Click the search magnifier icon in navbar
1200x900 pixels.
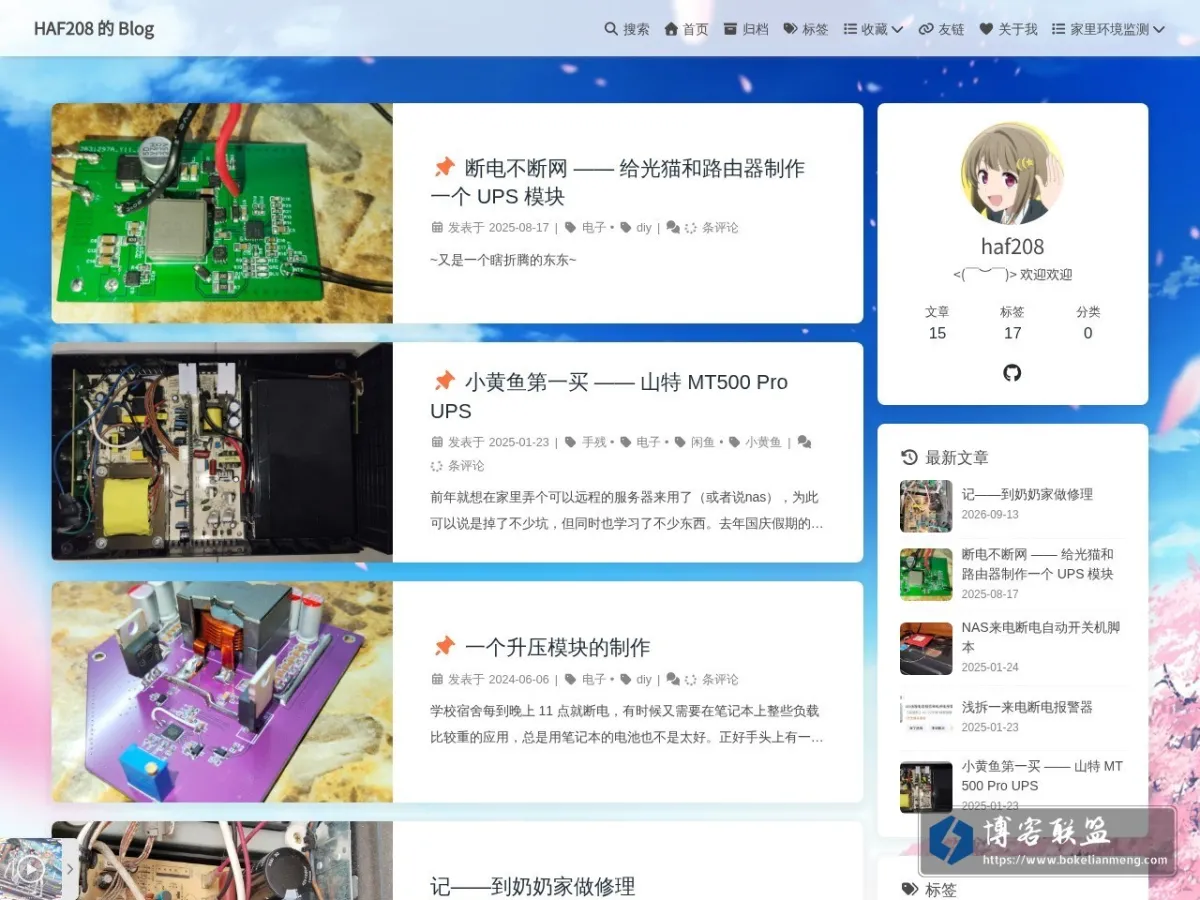coord(611,29)
